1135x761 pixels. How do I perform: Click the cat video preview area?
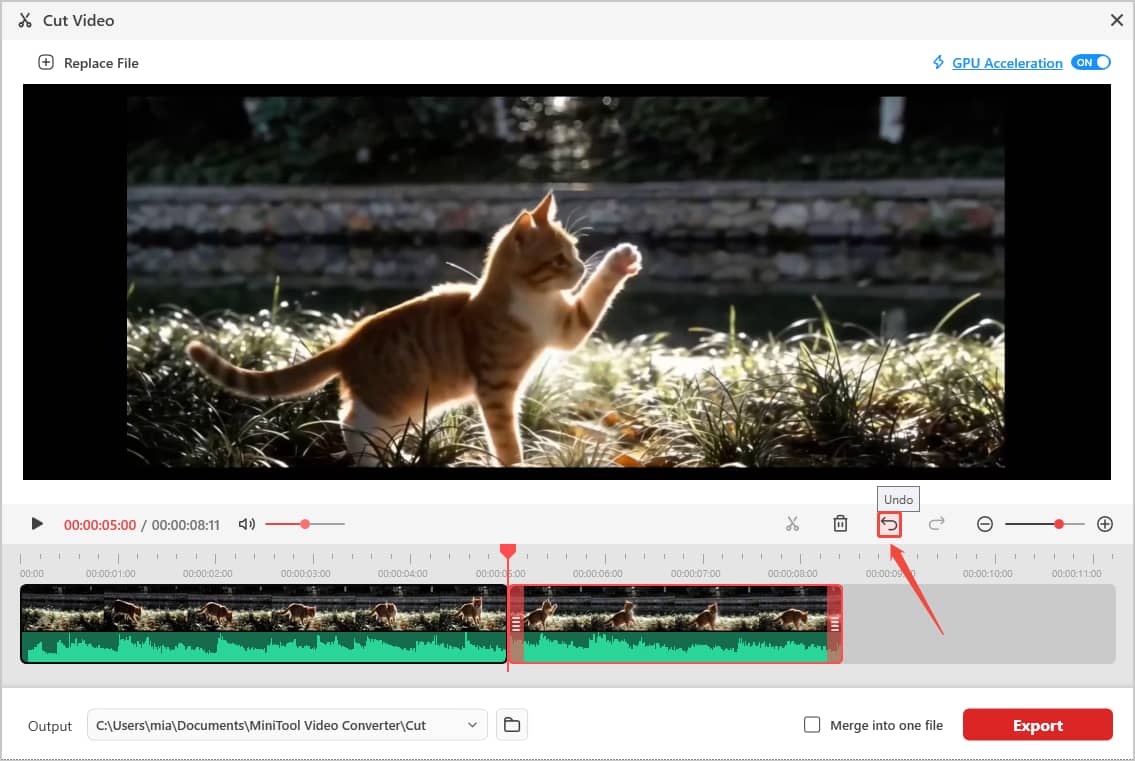coord(567,282)
